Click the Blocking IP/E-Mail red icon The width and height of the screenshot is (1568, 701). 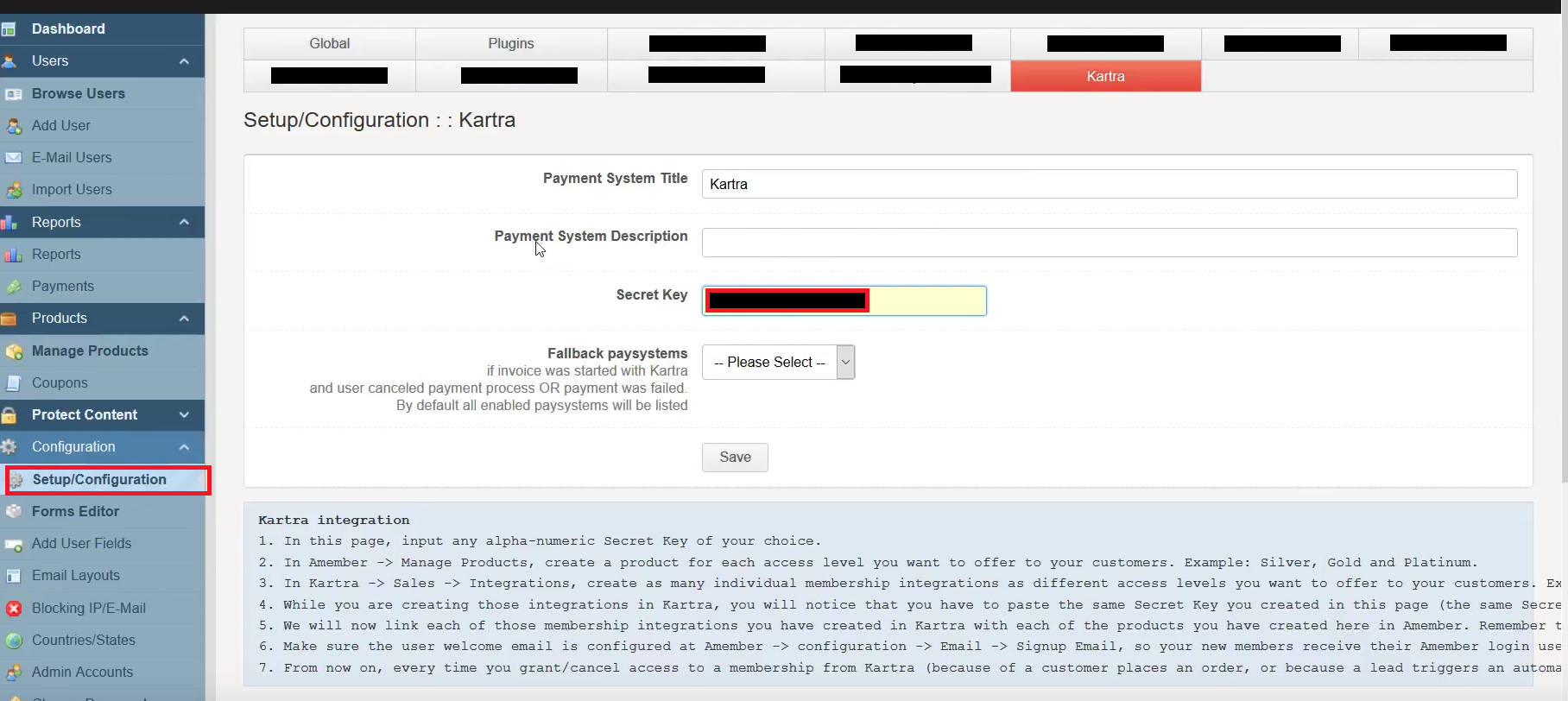point(13,609)
